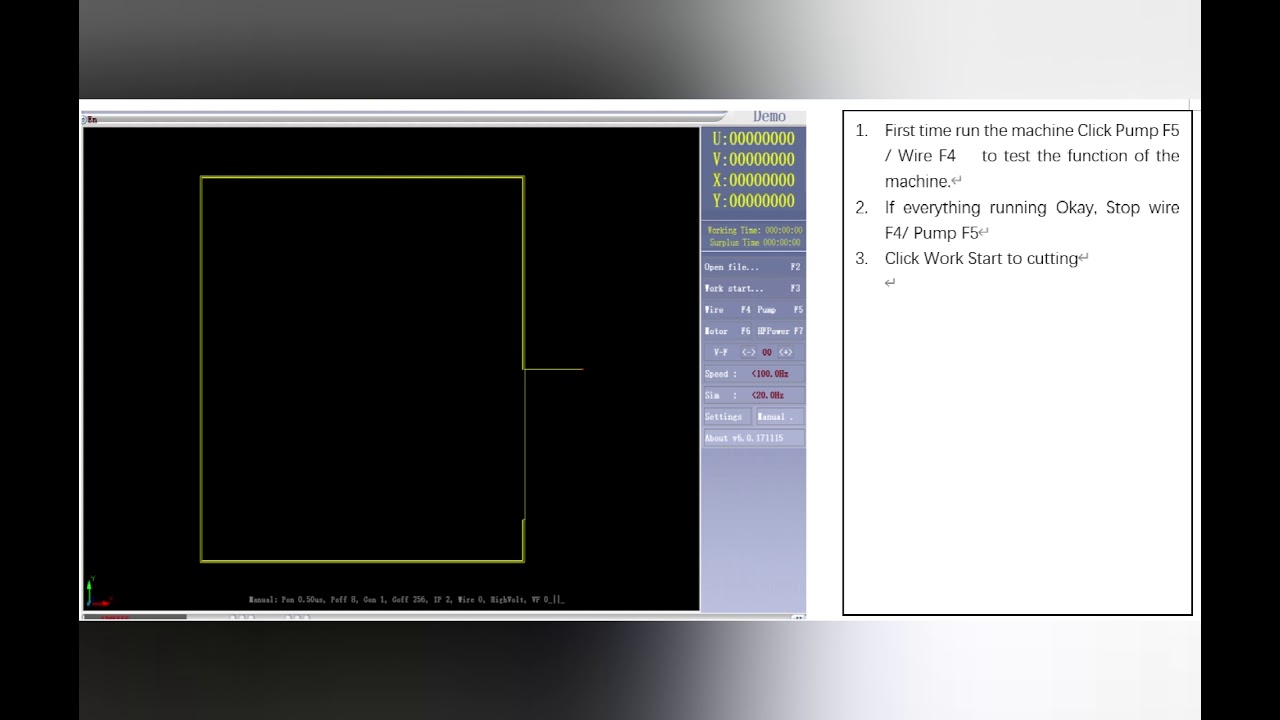Image resolution: width=1280 pixels, height=720 pixels.
Task: Click the Demo title label
Action: tap(769, 117)
